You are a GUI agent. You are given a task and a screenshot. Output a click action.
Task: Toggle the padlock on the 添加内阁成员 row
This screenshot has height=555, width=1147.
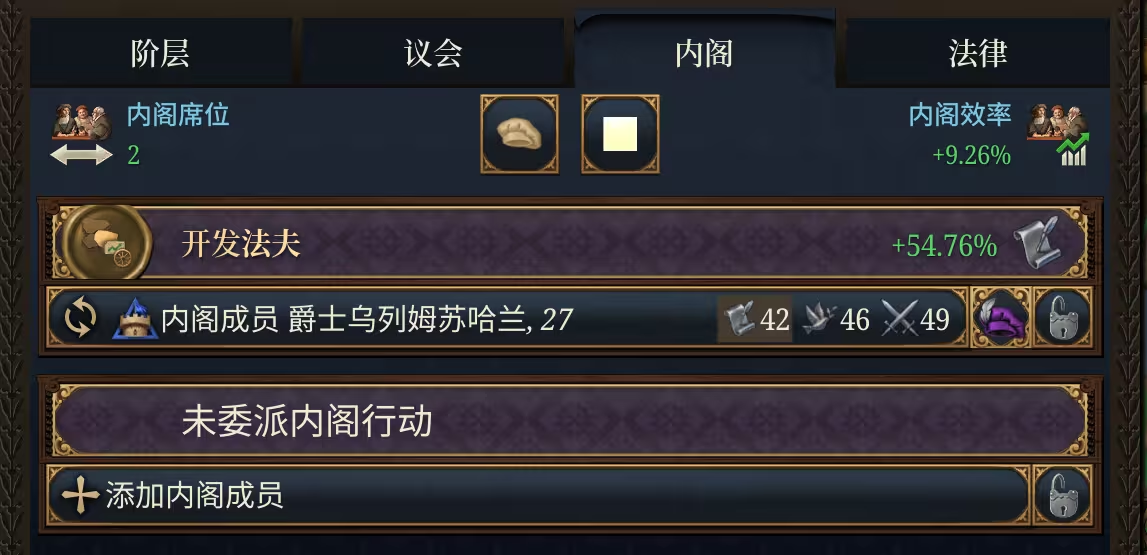(1060, 495)
